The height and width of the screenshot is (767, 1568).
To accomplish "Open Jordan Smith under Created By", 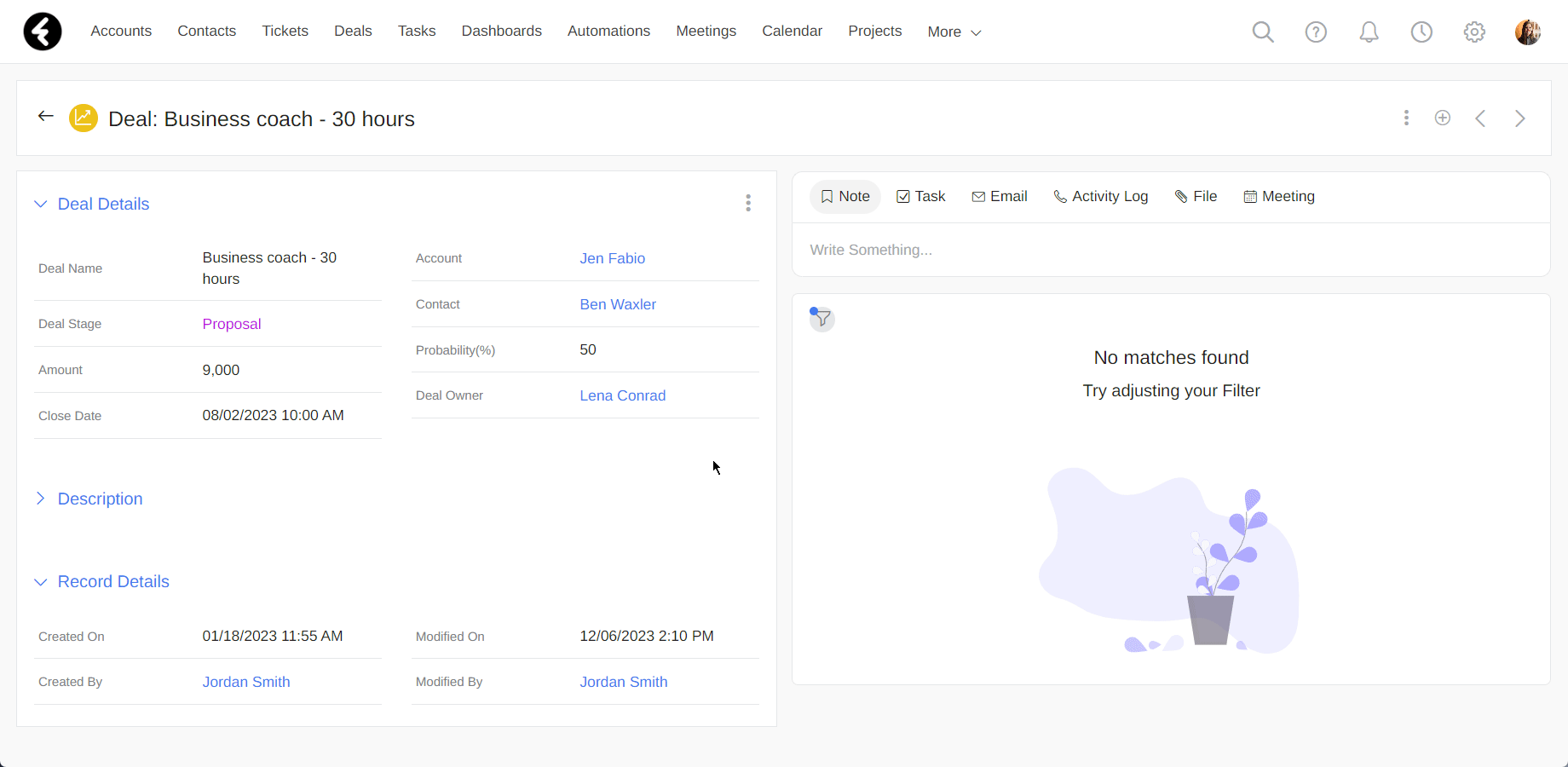I will coord(246,683).
